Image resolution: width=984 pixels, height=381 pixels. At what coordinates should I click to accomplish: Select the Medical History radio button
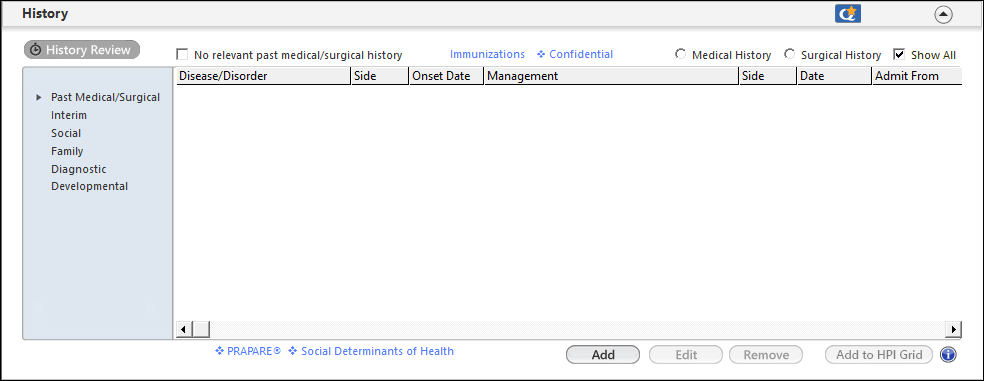[680, 54]
